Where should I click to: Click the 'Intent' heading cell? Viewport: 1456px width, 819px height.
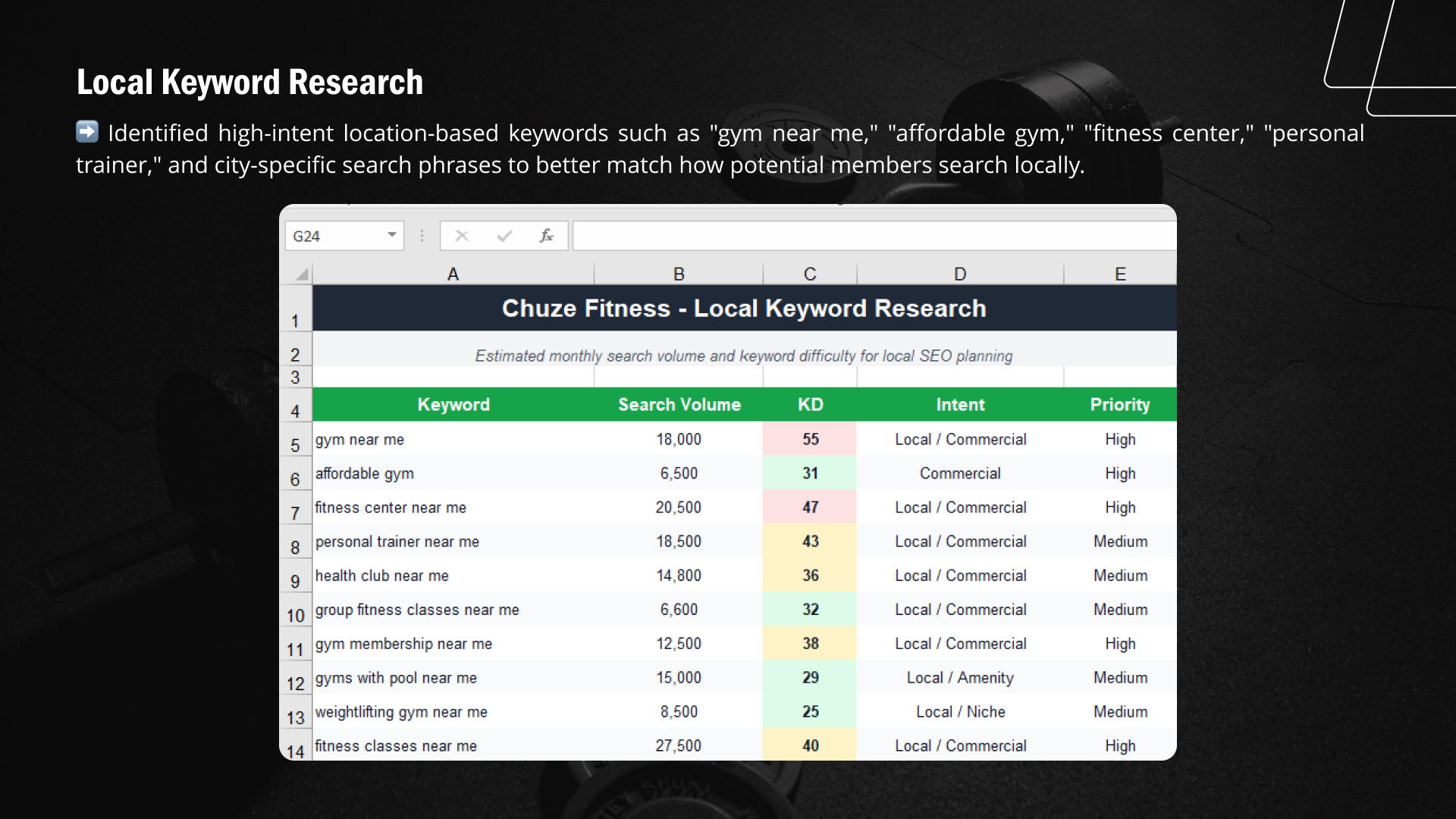click(960, 404)
